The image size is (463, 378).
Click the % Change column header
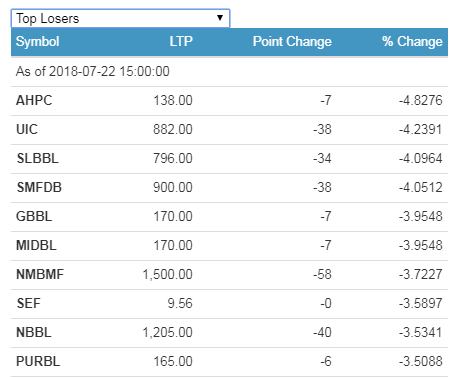tap(412, 42)
